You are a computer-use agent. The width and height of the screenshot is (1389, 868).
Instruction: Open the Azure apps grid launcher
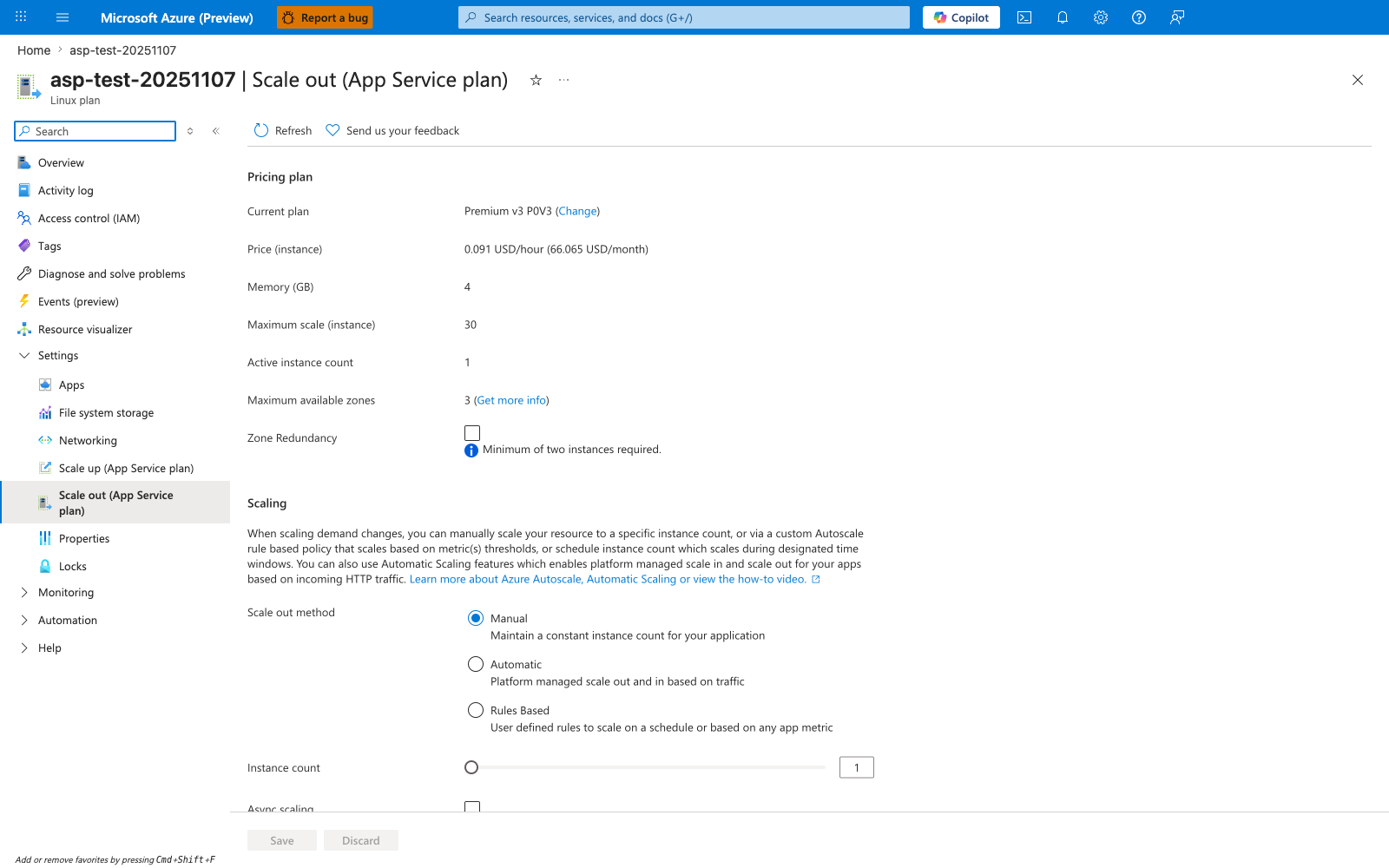click(21, 17)
